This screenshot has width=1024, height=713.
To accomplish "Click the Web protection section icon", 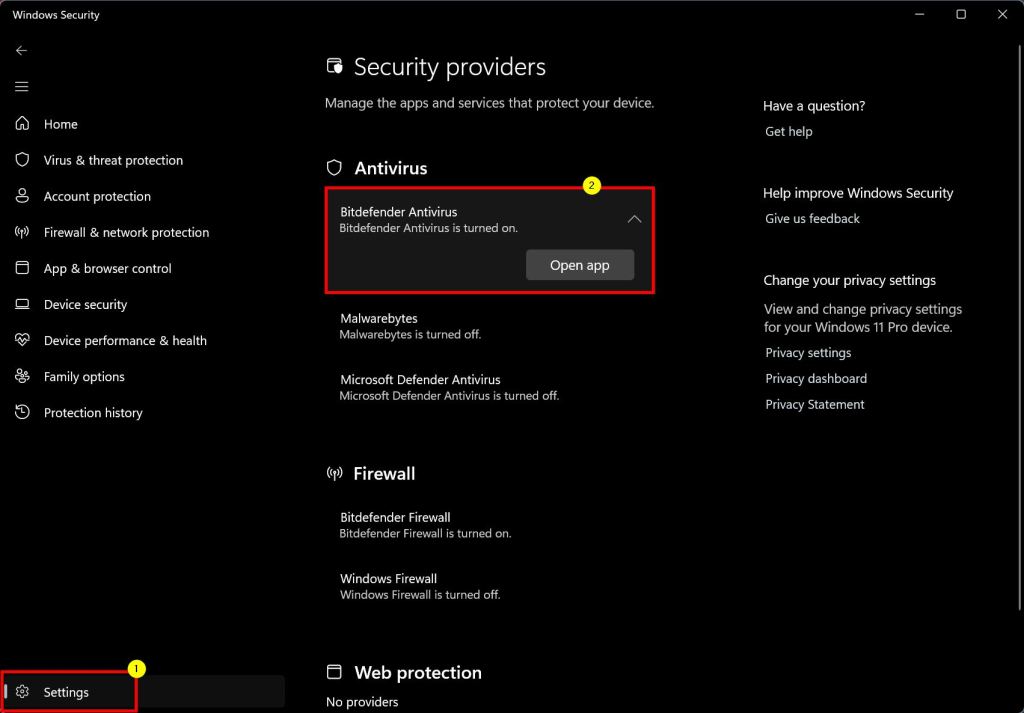I will click(334, 672).
